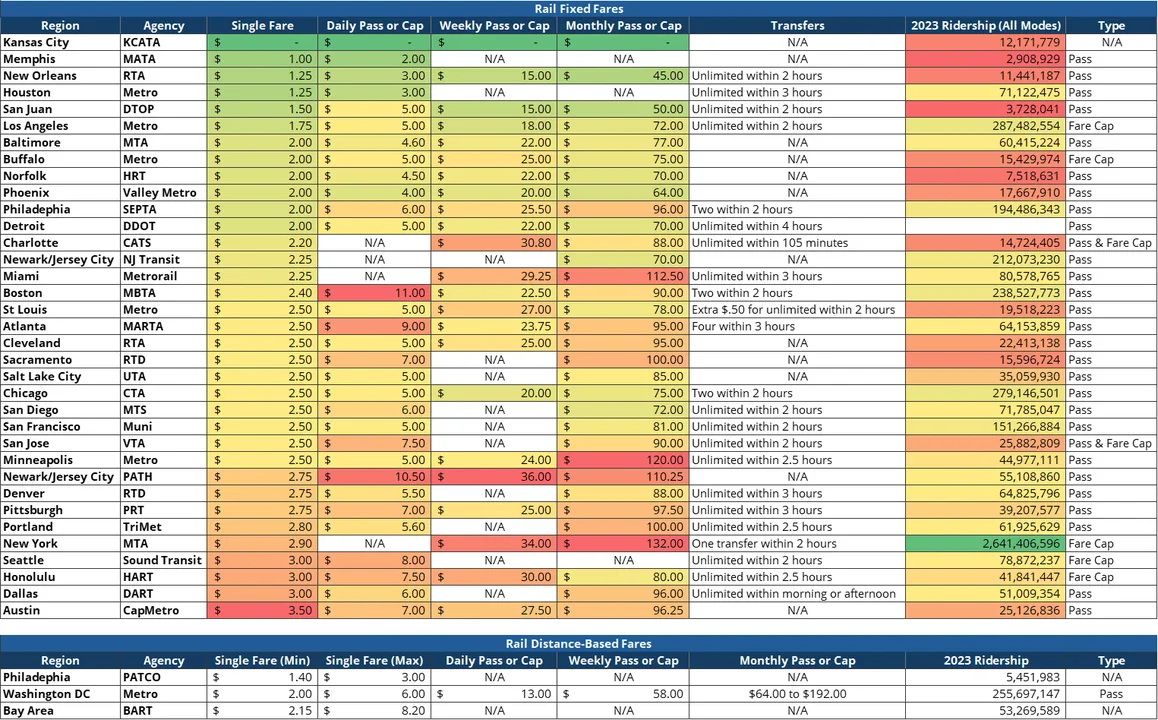Viewport: 1158px width, 720px height.
Task: Click the Single Fare (Max) header
Action: [374, 661]
